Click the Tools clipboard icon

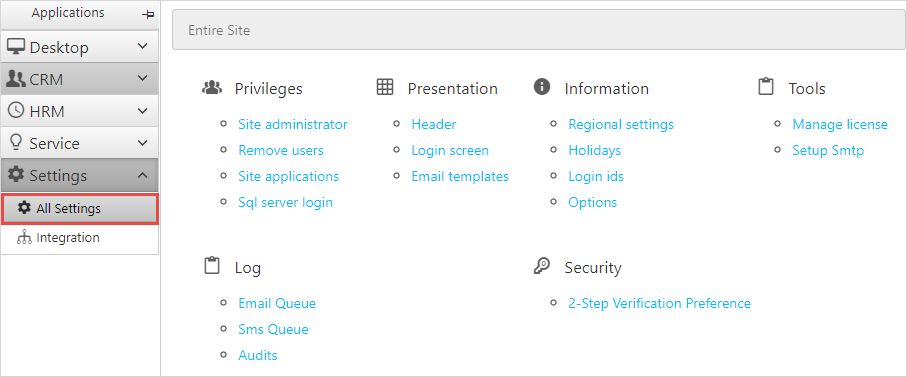click(766, 87)
